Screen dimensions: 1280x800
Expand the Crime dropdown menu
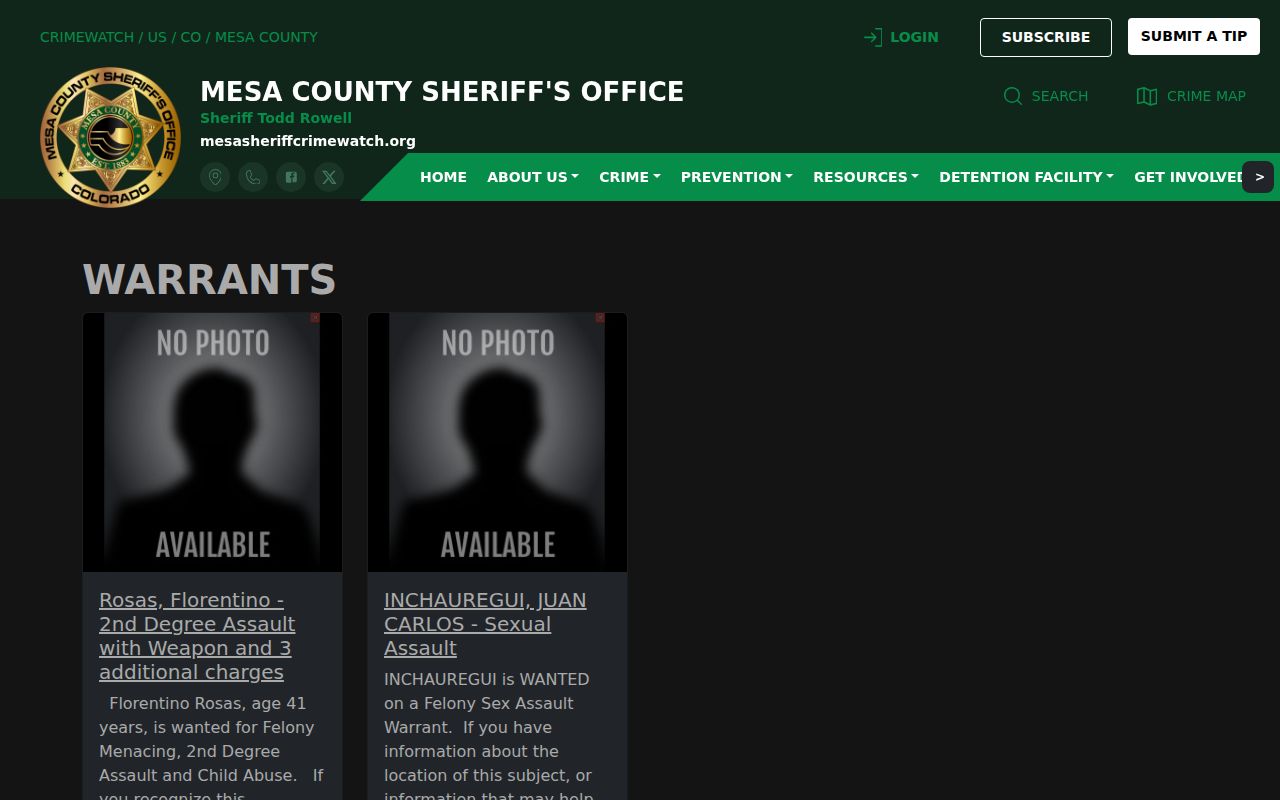point(630,177)
